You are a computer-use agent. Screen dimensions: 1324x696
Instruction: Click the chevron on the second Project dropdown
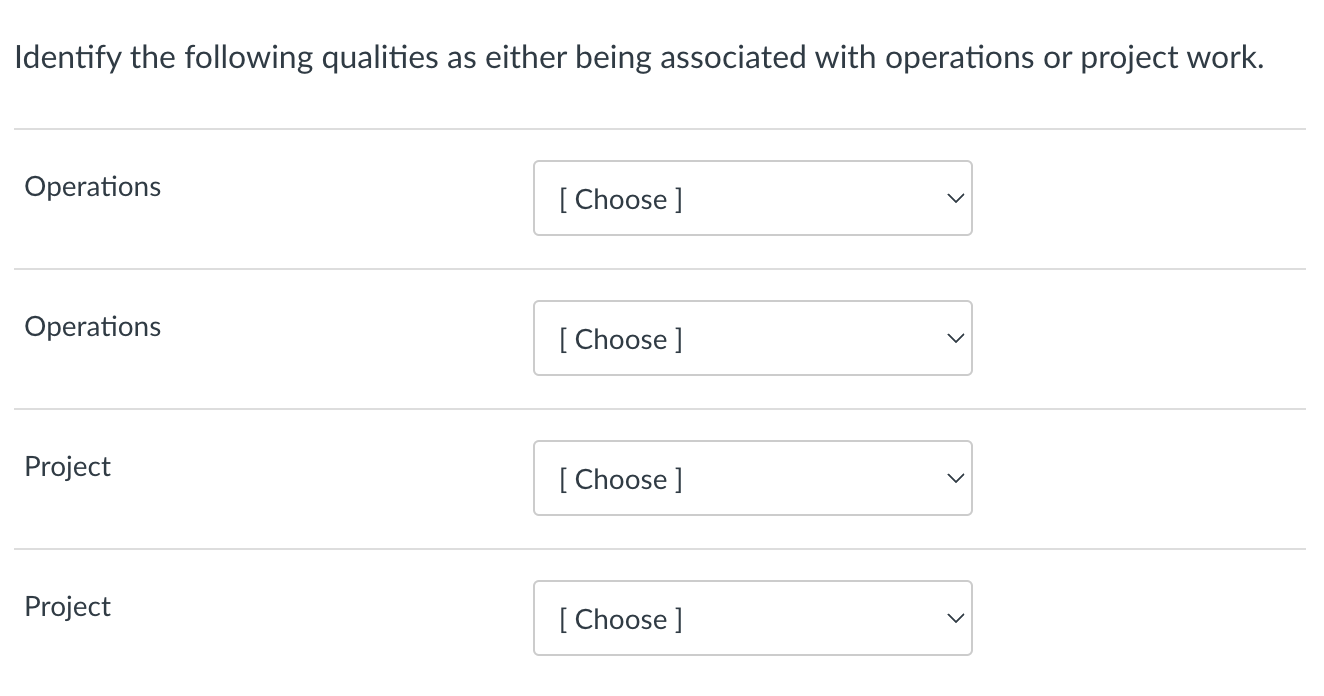tap(955, 618)
